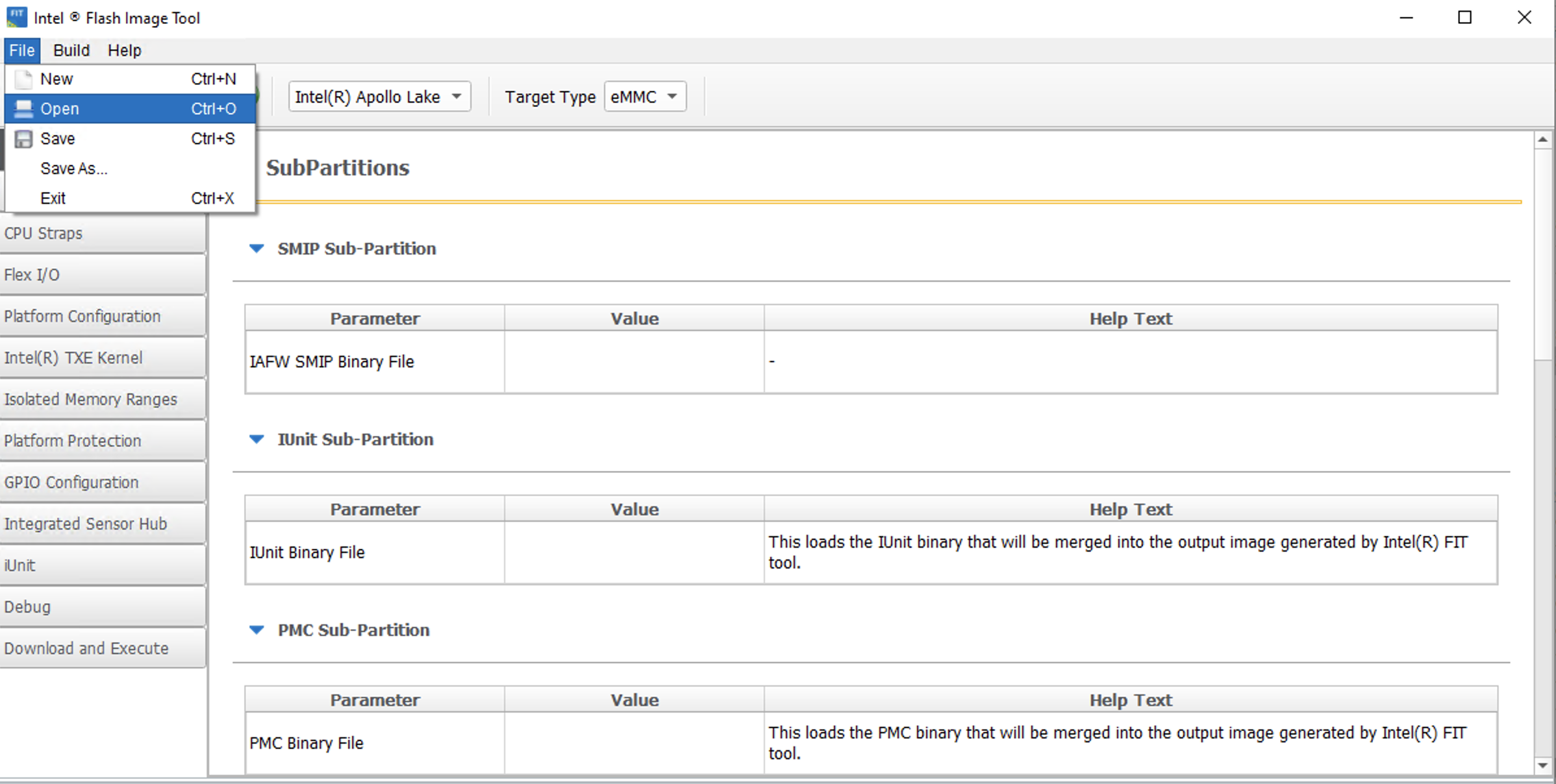The height and width of the screenshot is (784, 1556).
Task: Choose Exit from the File menu
Action: pyautogui.click(x=130, y=199)
